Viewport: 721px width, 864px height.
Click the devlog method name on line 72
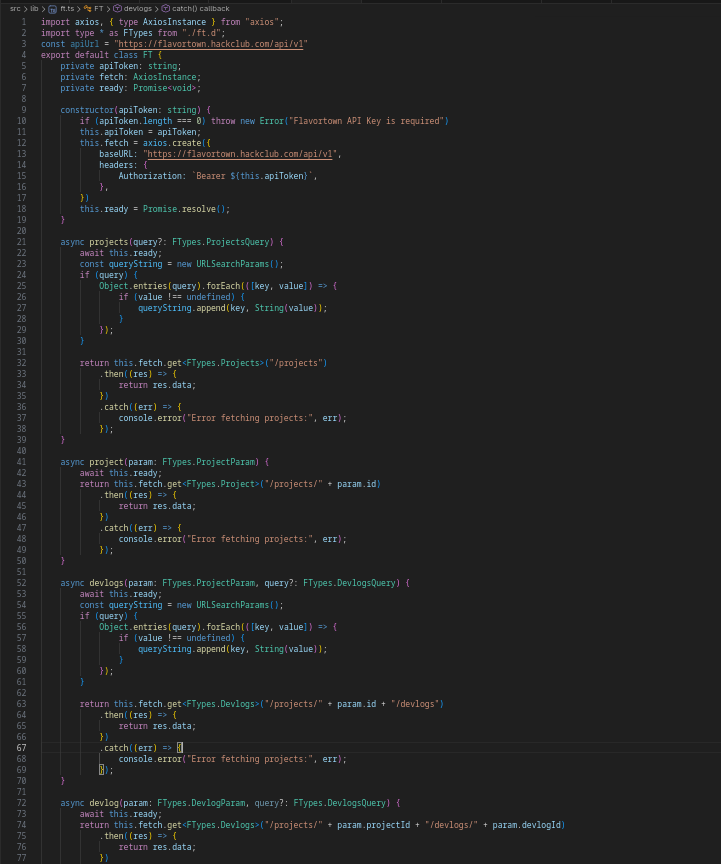click(104, 803)
